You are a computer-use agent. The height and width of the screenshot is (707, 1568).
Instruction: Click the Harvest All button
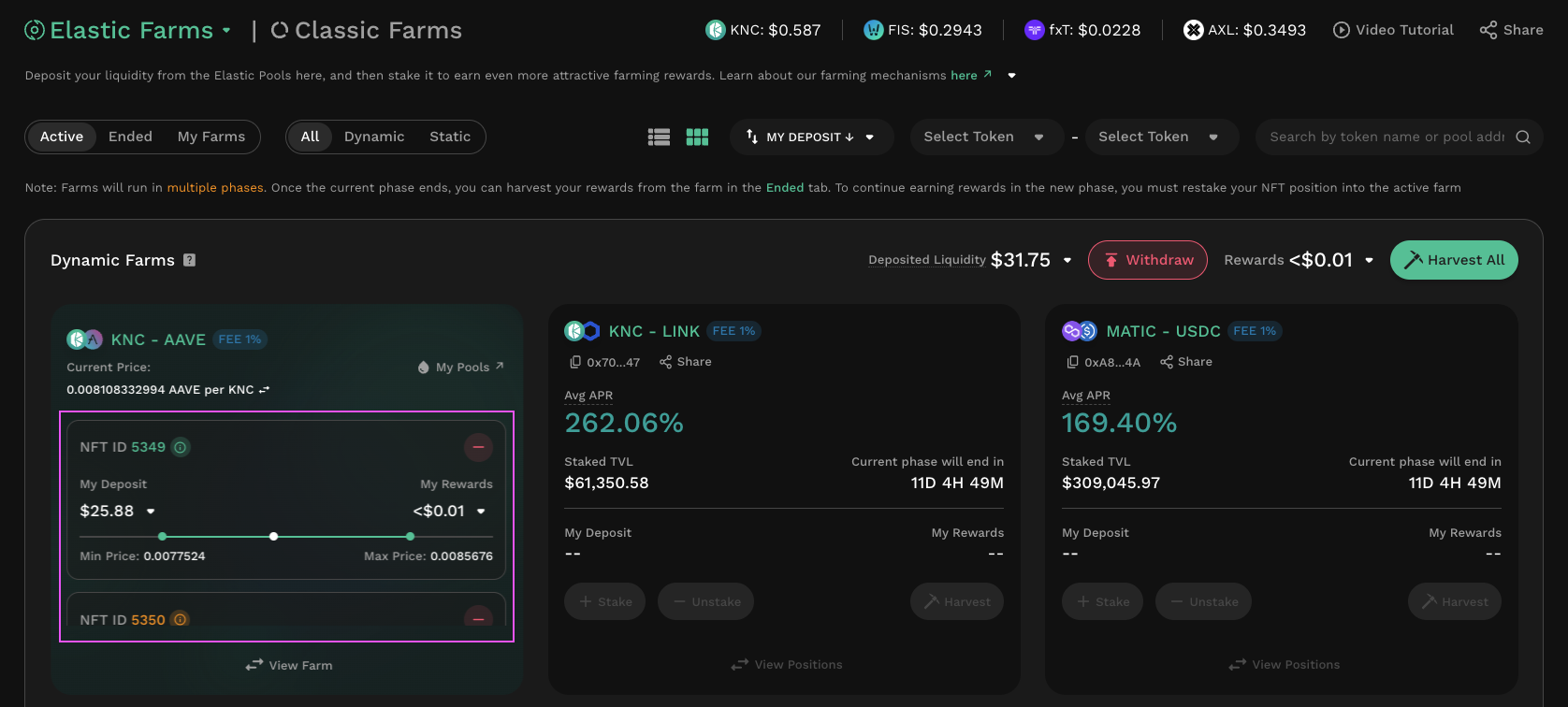tap(1454, 260)
